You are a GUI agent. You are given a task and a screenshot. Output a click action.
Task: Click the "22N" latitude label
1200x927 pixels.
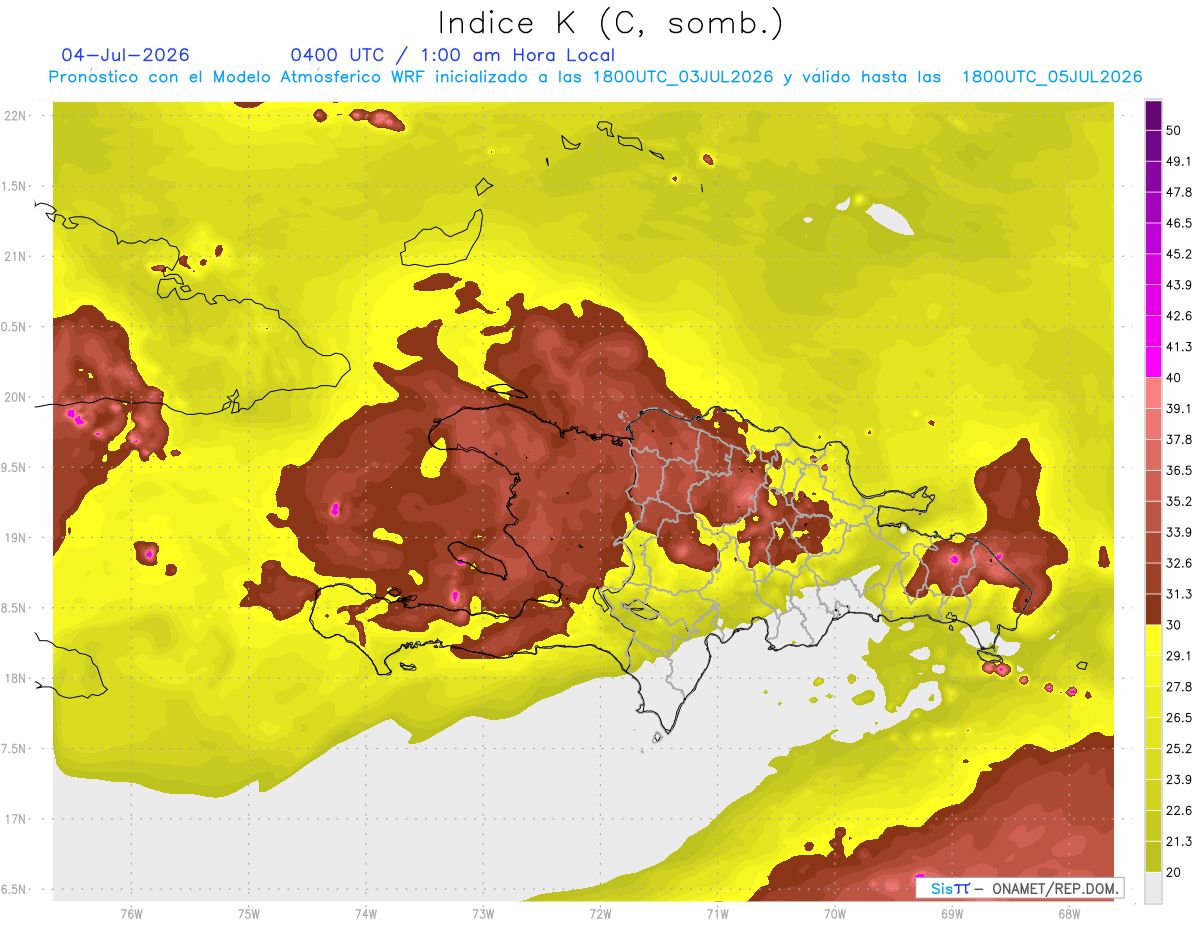(x=15, y=115)
